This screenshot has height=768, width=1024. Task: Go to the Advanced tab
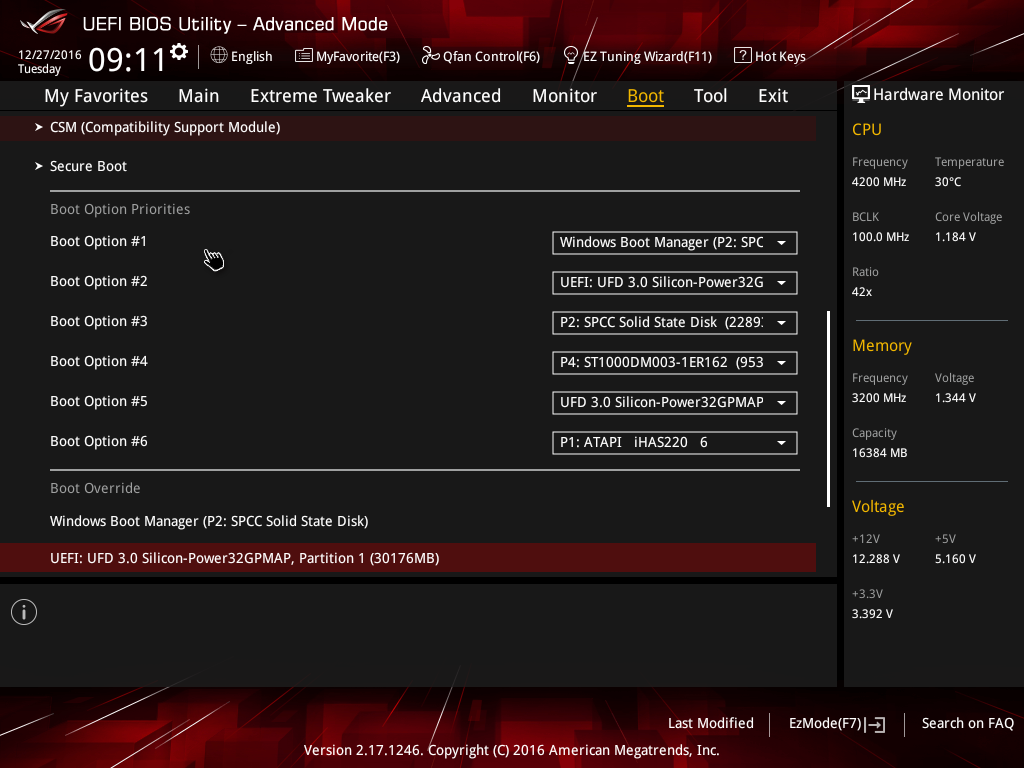[461, 96]
